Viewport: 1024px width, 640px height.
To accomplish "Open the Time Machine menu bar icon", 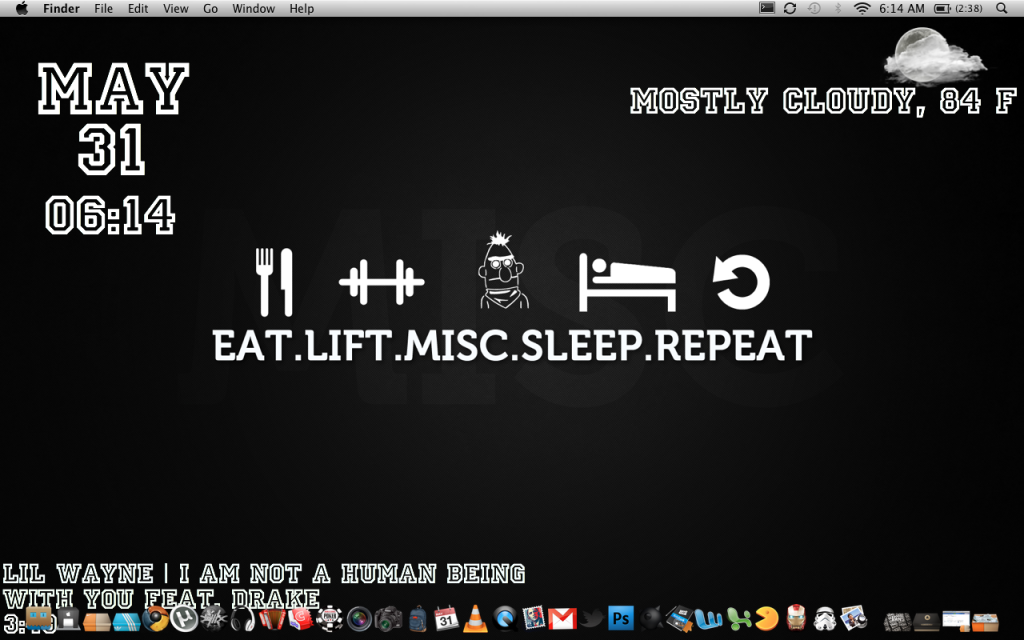I will pyautogui.click(x=814, y=8).
